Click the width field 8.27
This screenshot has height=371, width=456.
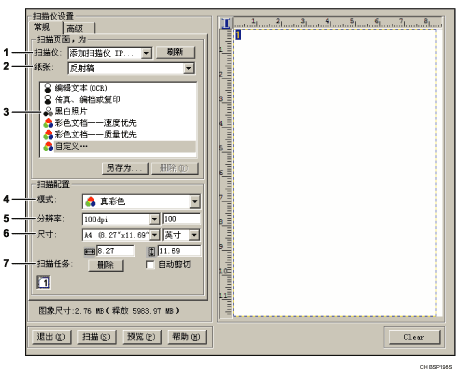pos(115,251)
